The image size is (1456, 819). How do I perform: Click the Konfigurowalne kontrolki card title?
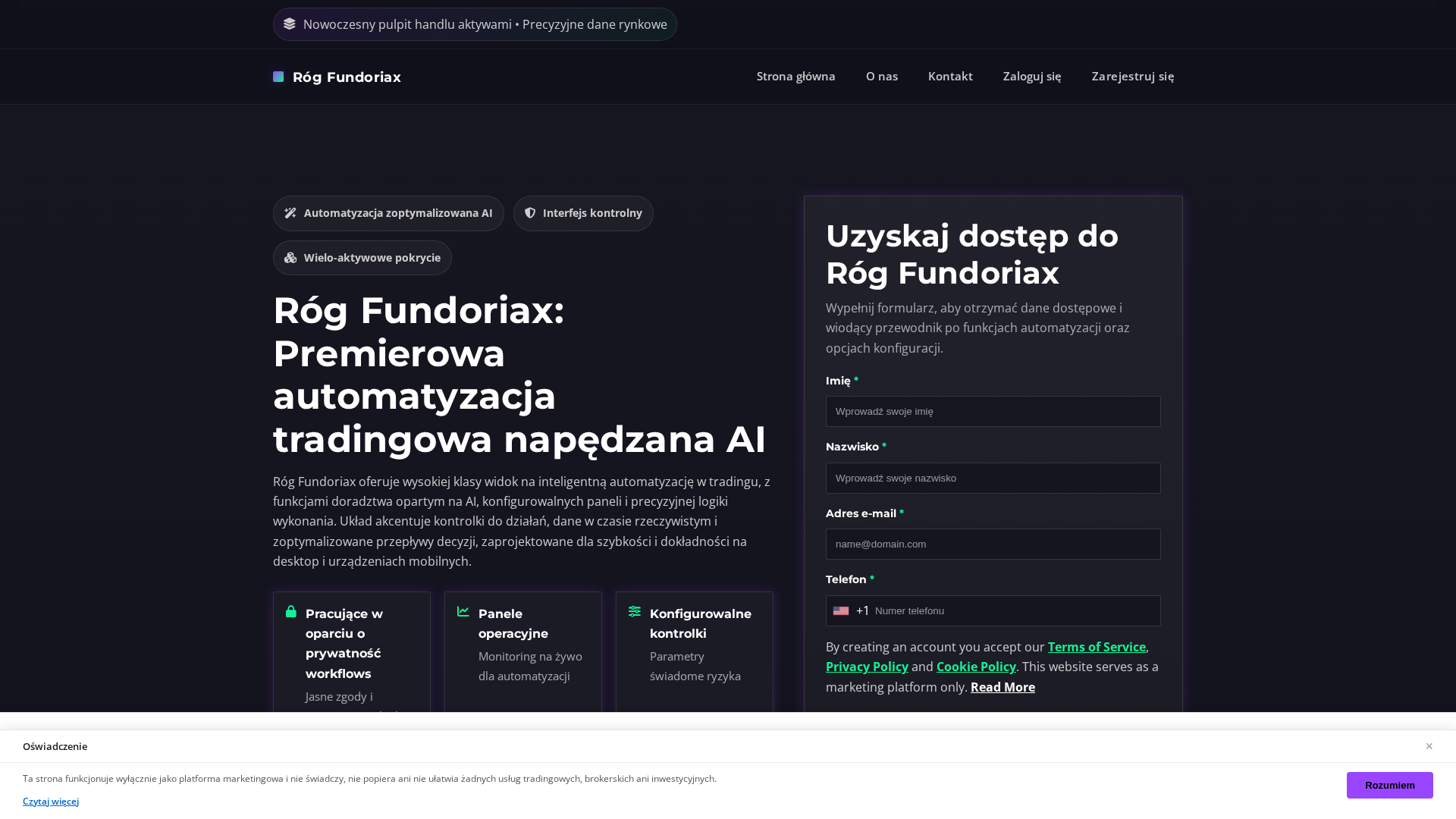pyautogui.click(x=701, y=624)
